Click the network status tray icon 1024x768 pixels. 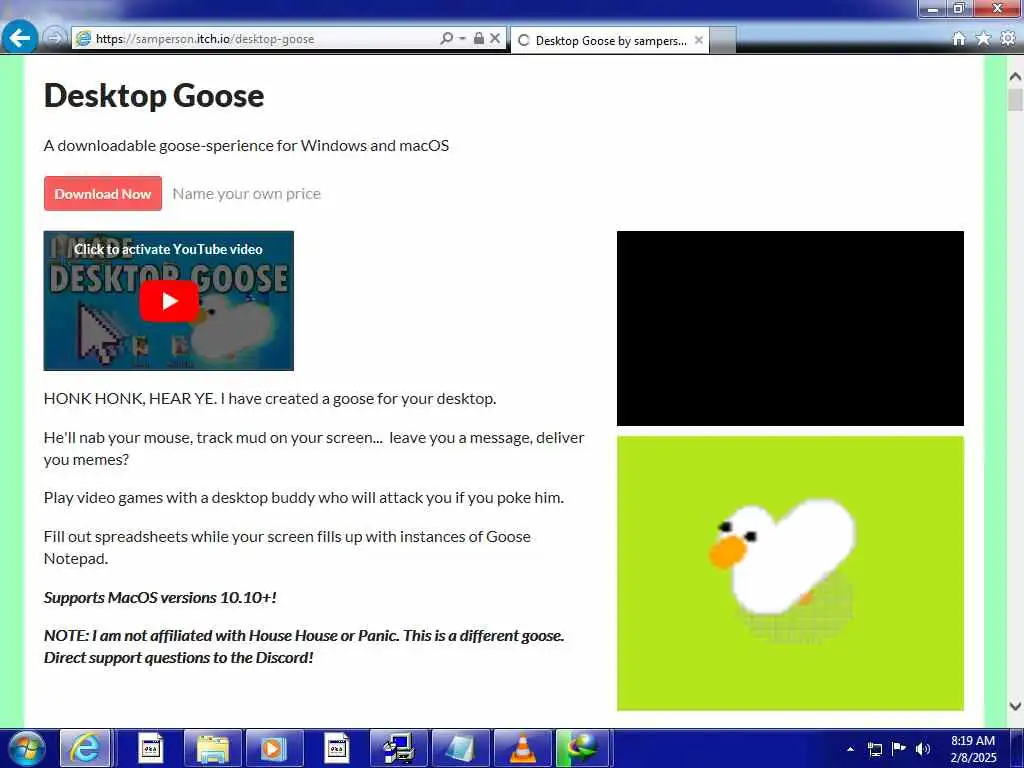tap(874, 749)
